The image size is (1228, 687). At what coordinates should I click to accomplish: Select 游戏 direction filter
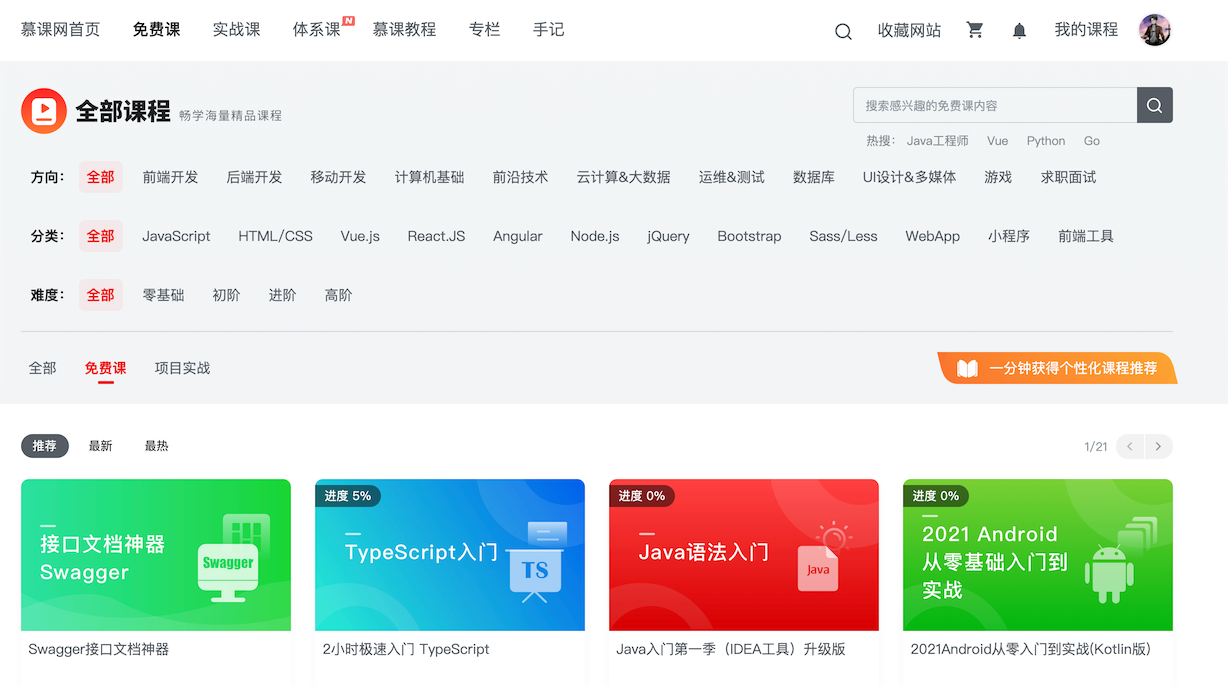[x=999, y=177]
